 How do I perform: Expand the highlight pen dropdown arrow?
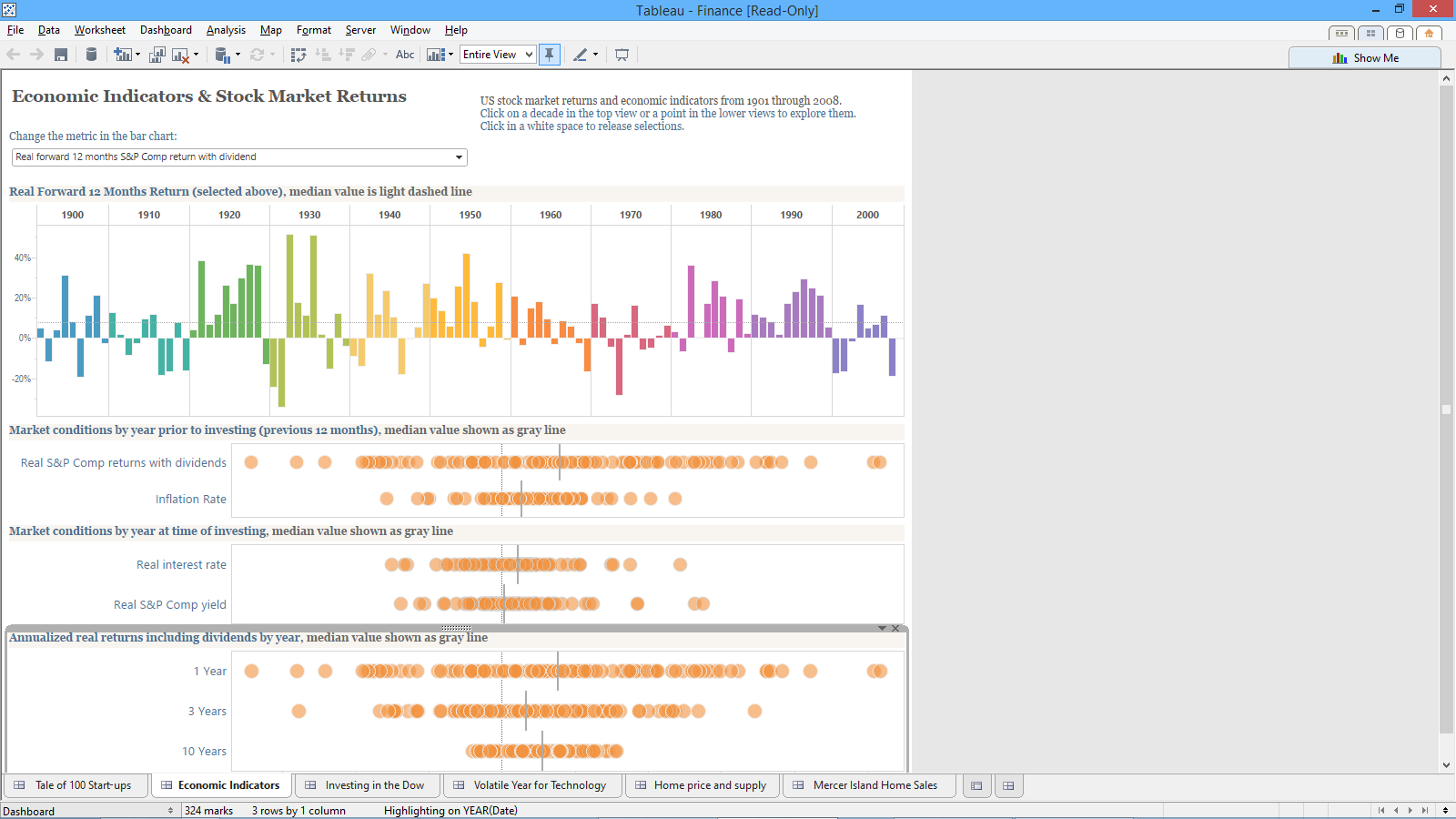point(596,55)
